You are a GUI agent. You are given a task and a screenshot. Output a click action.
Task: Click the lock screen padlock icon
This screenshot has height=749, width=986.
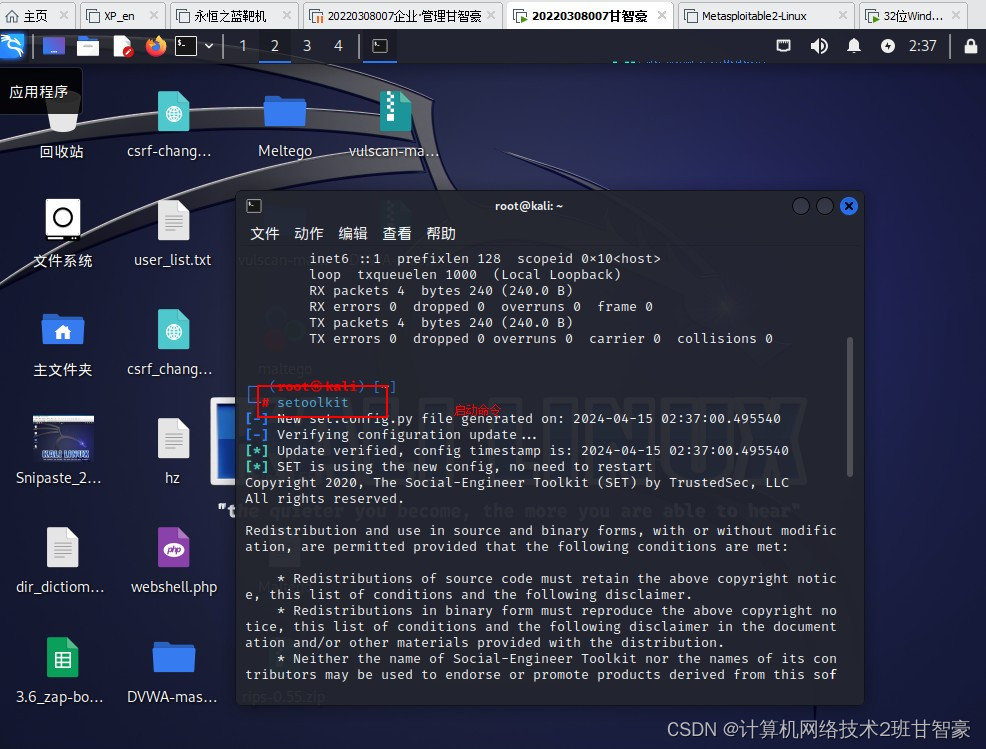970,46
